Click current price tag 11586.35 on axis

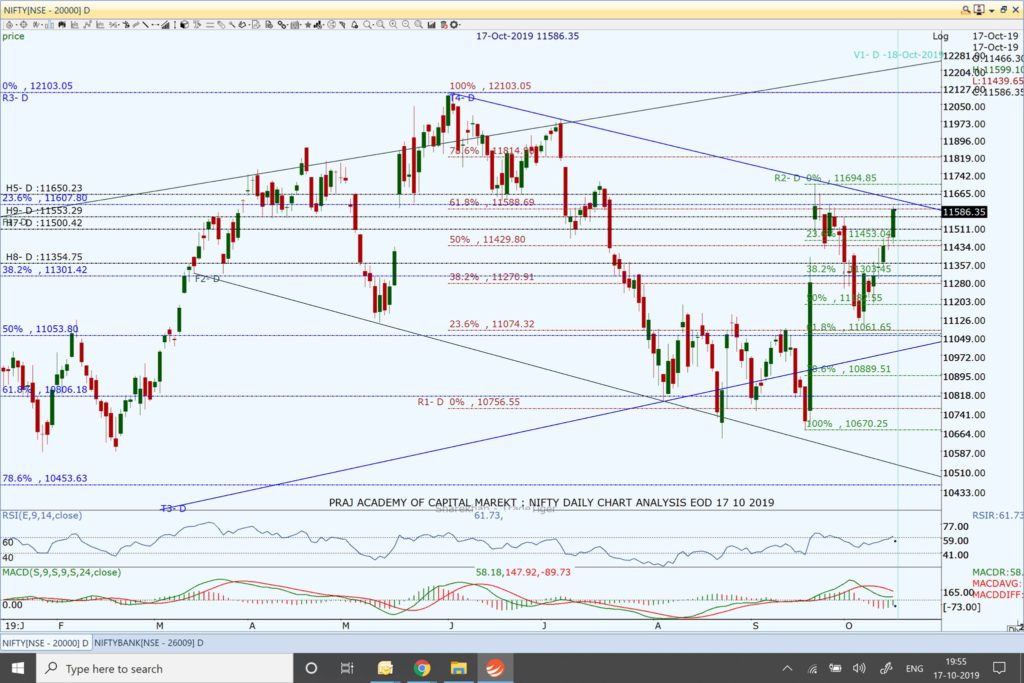tap(964, 212)
